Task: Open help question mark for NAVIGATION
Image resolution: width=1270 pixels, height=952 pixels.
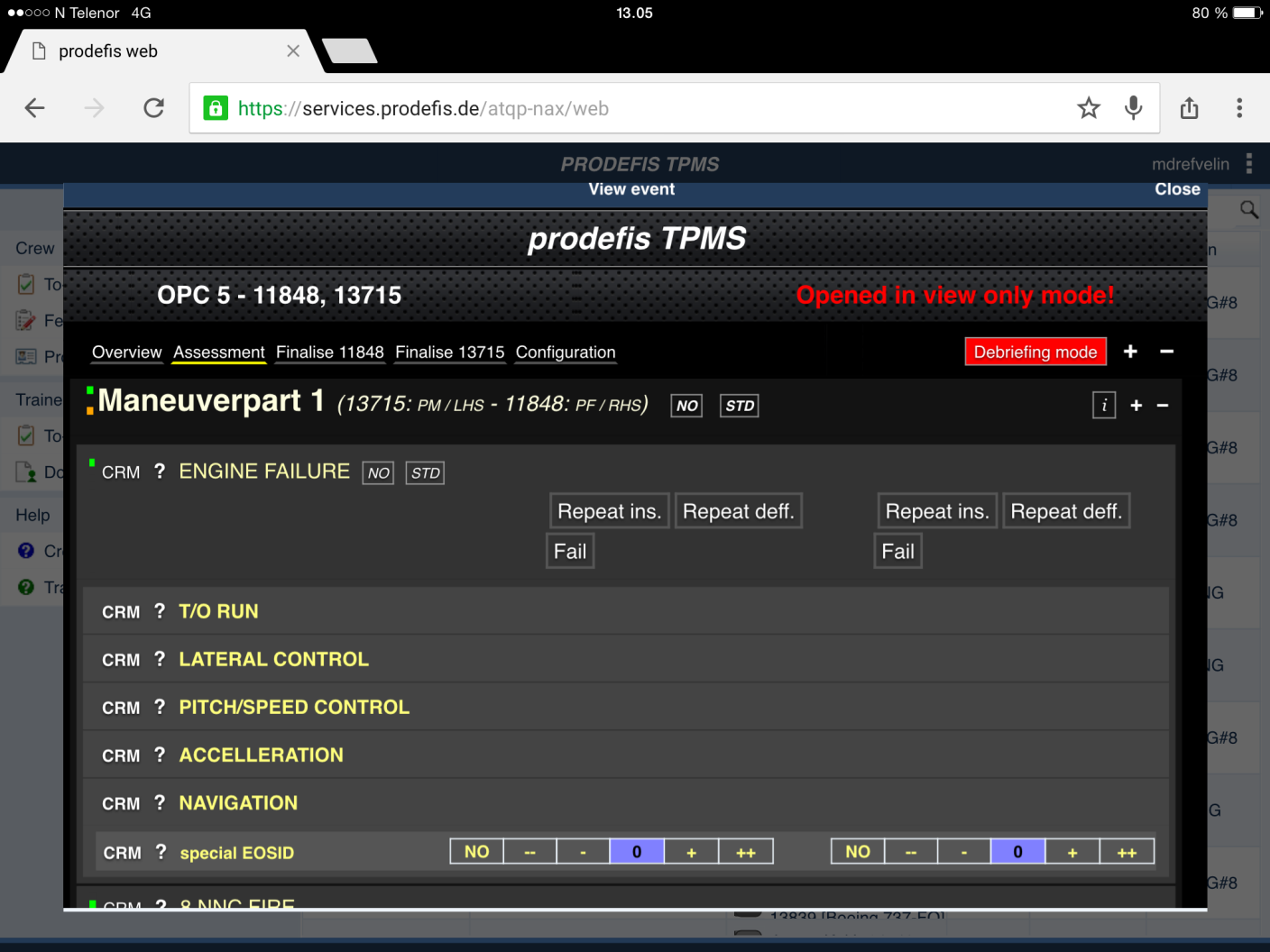Action: click(x=160, y=802)
